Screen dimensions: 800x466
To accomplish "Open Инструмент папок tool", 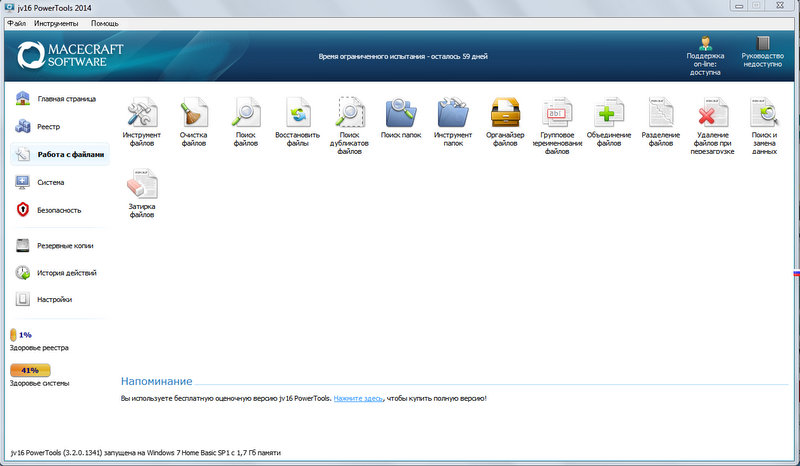I will click(453, 121).
